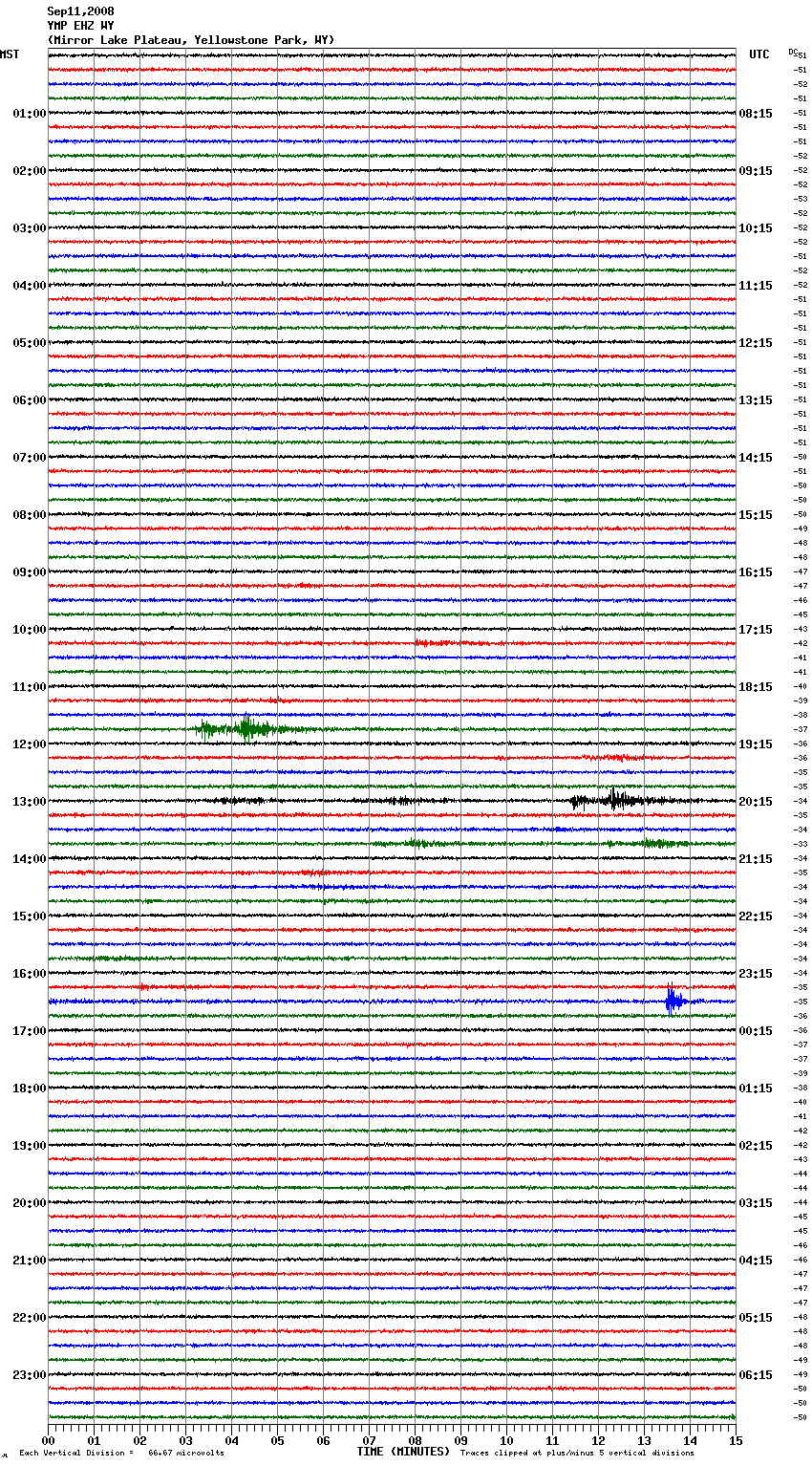Click the 14:00 MST time label
This screenshot has height=1466, width=812.
(30, 859)
